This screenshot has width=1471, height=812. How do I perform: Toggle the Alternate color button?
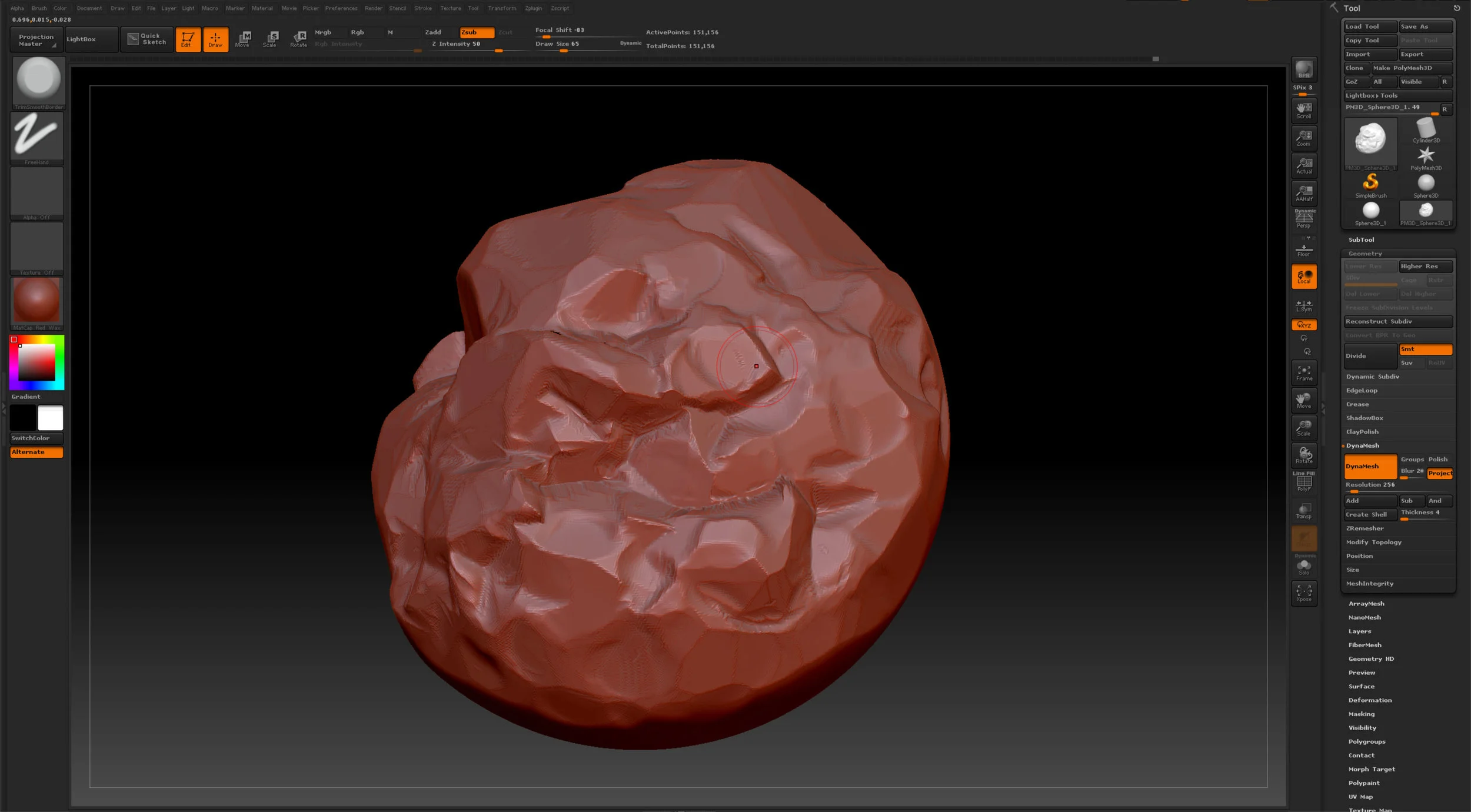tap(36, 452)
